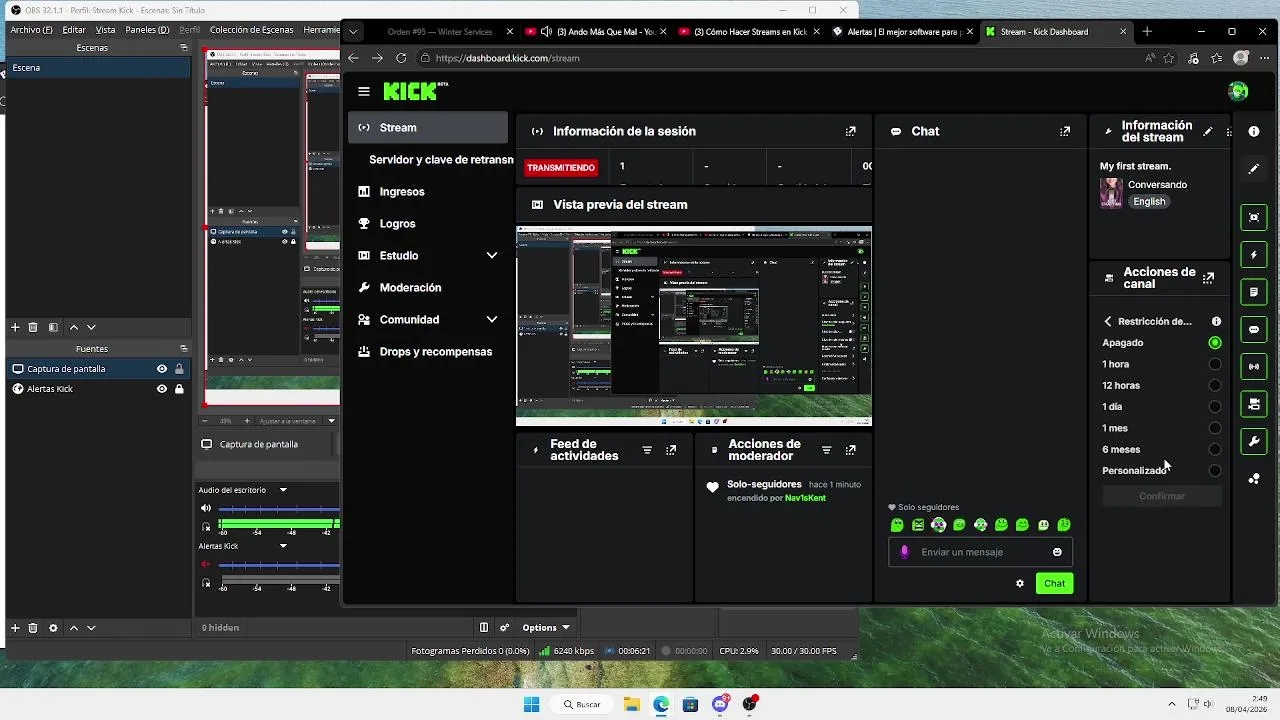Click the chat bubble icon in right rail
This screenshot has height=720, width=1280.
coord(1254,329)
